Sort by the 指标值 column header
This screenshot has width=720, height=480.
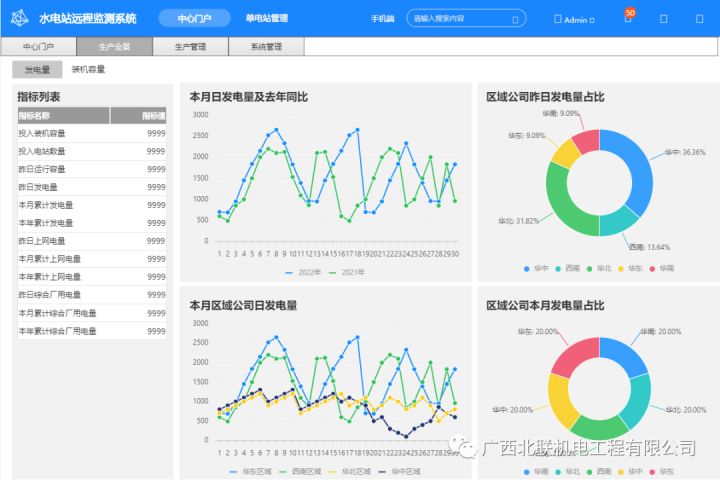[x=153, y=116]
